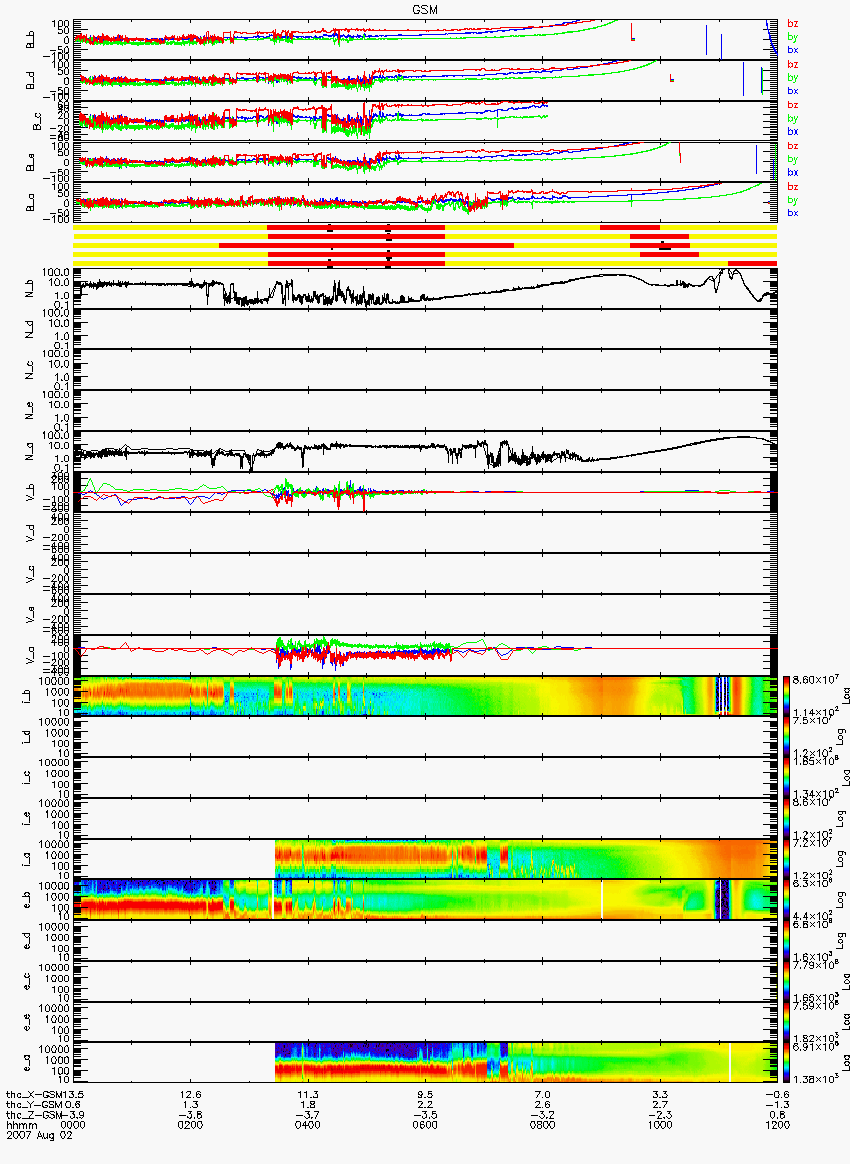Click the i_b color bar scale
The height and width of the screenshot is (1164, 850).
(x=786, y=696)
